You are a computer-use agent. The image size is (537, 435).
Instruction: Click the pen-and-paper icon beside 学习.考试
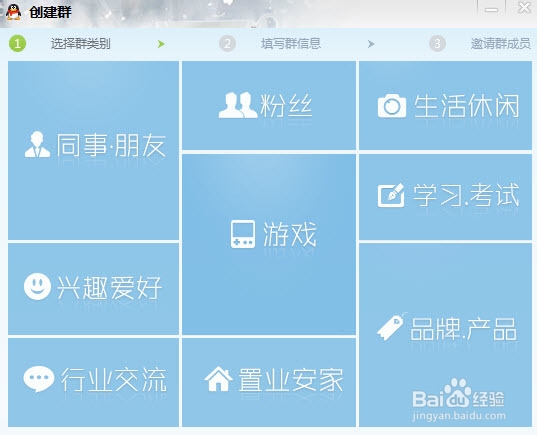click(x=391, y=195)
